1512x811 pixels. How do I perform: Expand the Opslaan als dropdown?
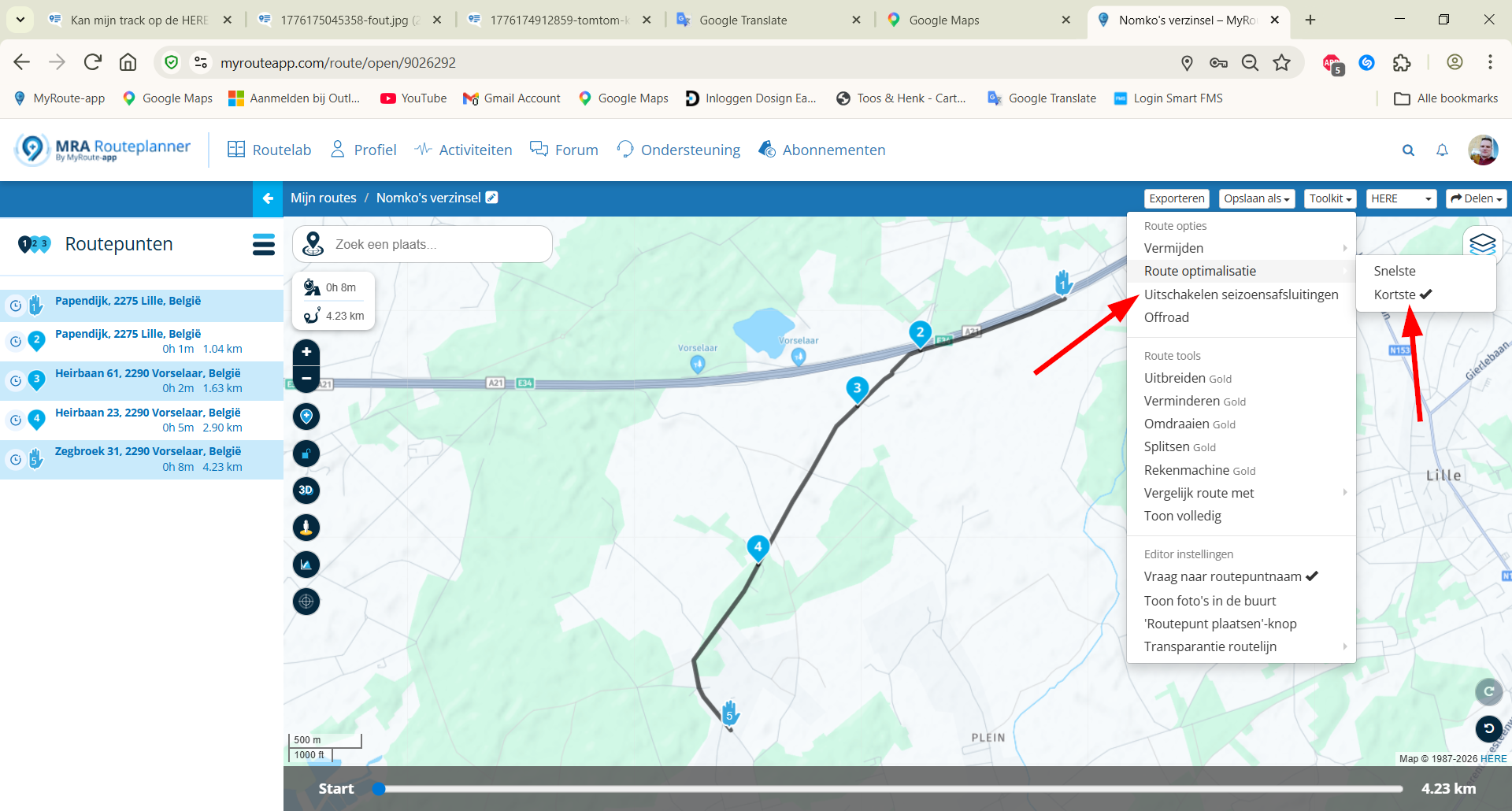point(1256,198)
